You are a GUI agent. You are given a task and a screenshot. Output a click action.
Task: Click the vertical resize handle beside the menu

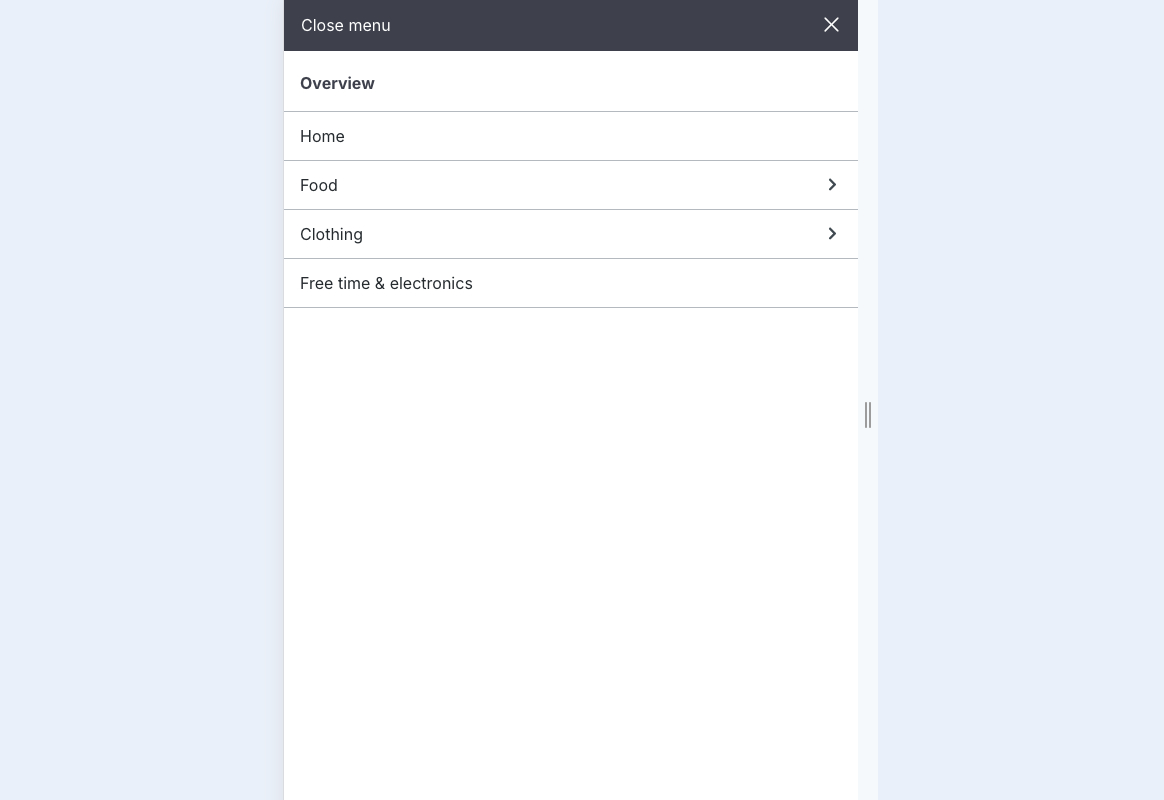[868, 415]
